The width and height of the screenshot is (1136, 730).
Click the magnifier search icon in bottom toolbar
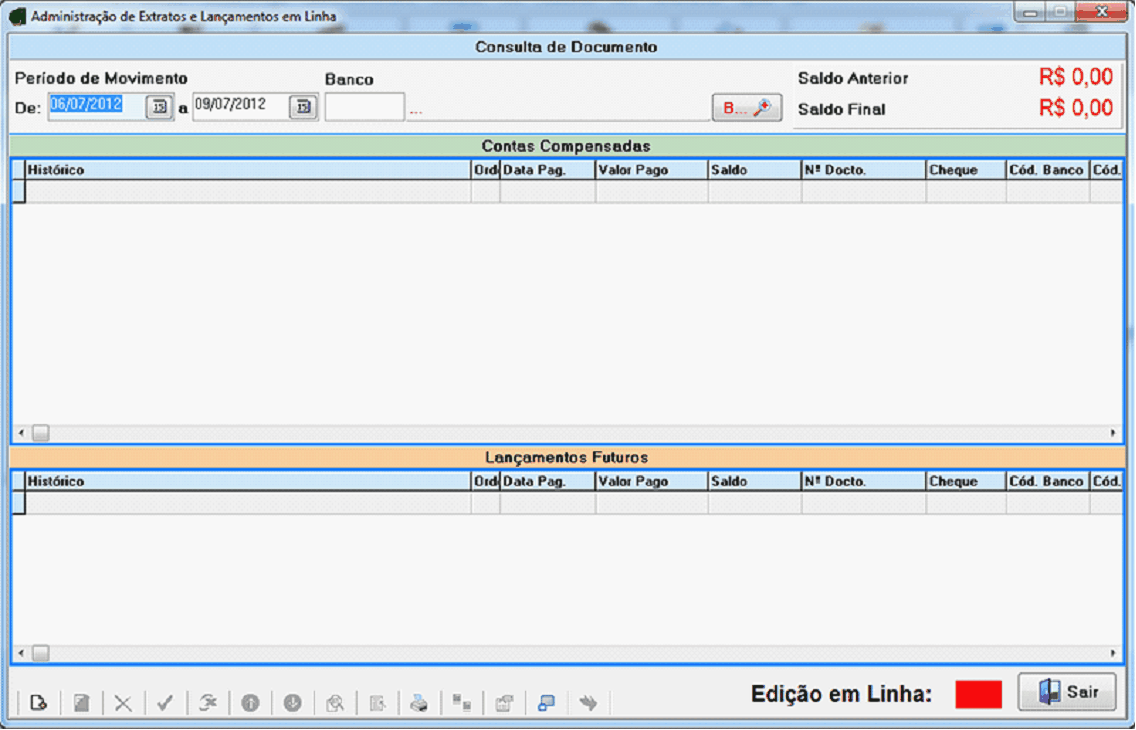tap(335, 703)
